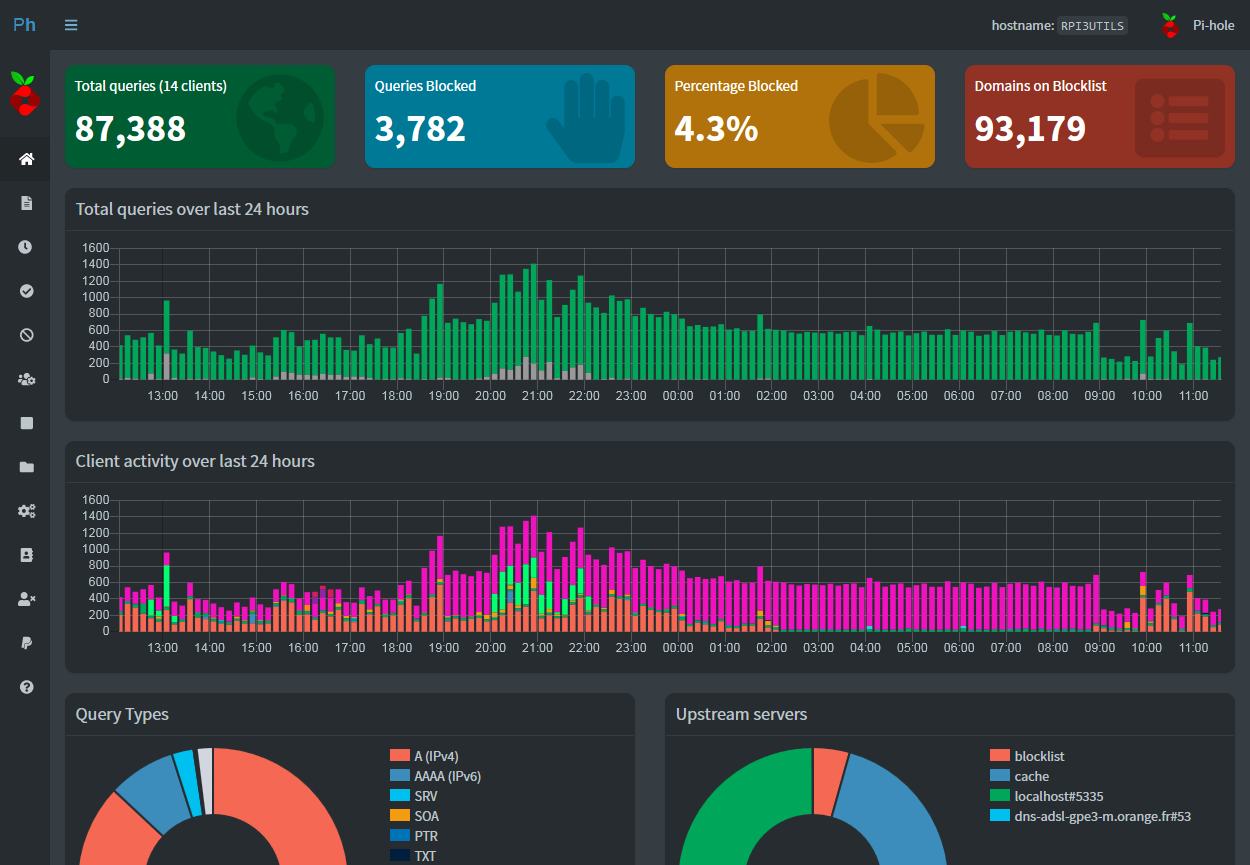
Task: Toggle A (IPv4) legend swatch in Query Types
Action: (x=400, y=756)
